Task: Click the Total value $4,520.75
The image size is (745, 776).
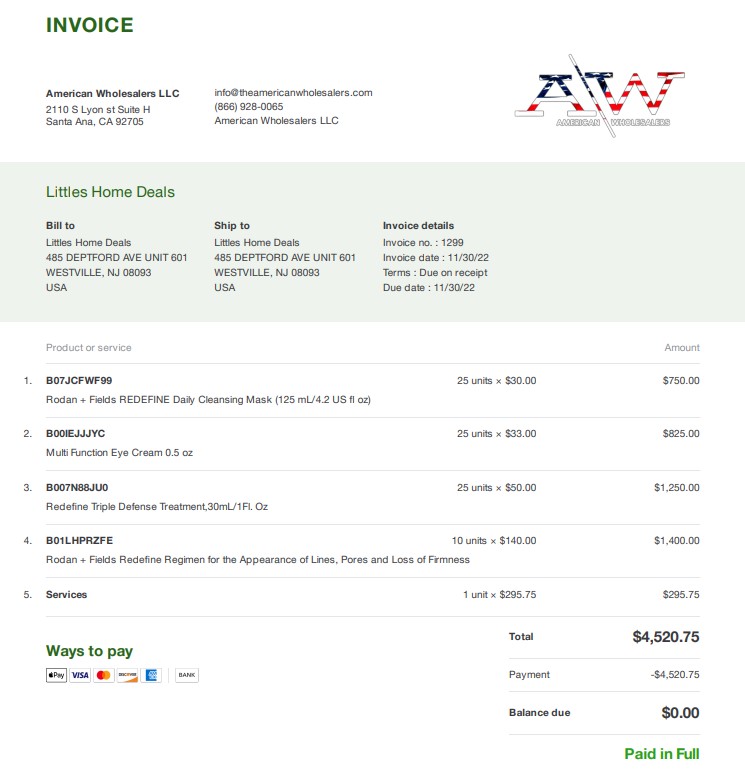Action: coord(666,636)
